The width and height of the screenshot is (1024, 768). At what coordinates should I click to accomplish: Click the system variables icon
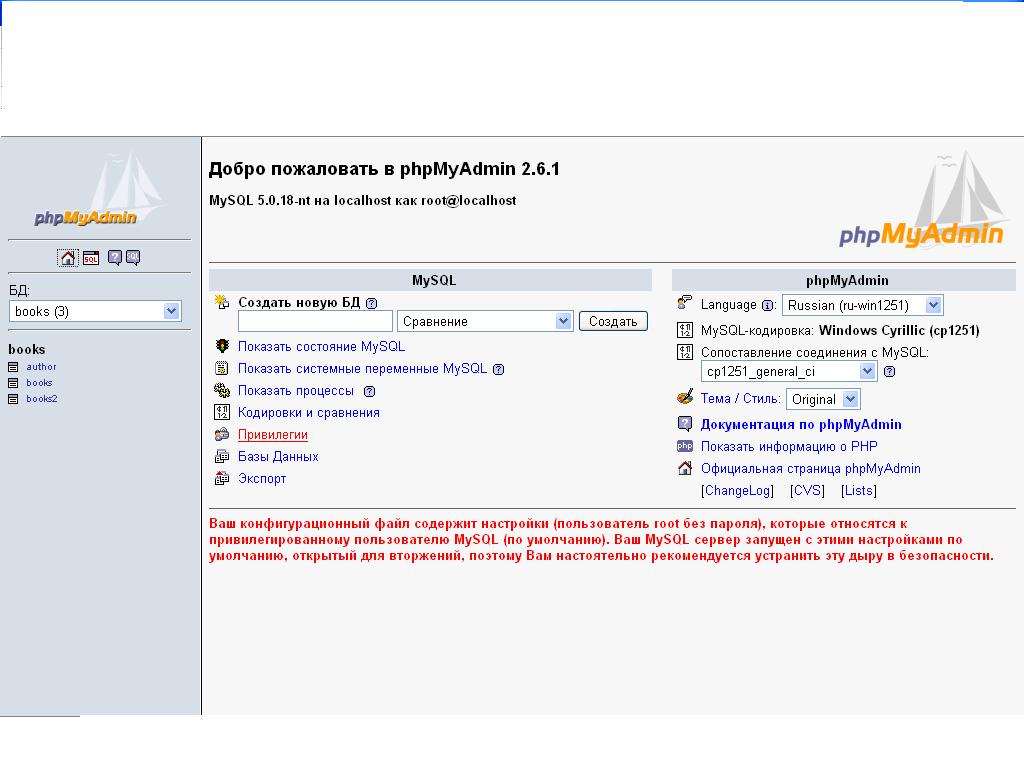point(222,368)
